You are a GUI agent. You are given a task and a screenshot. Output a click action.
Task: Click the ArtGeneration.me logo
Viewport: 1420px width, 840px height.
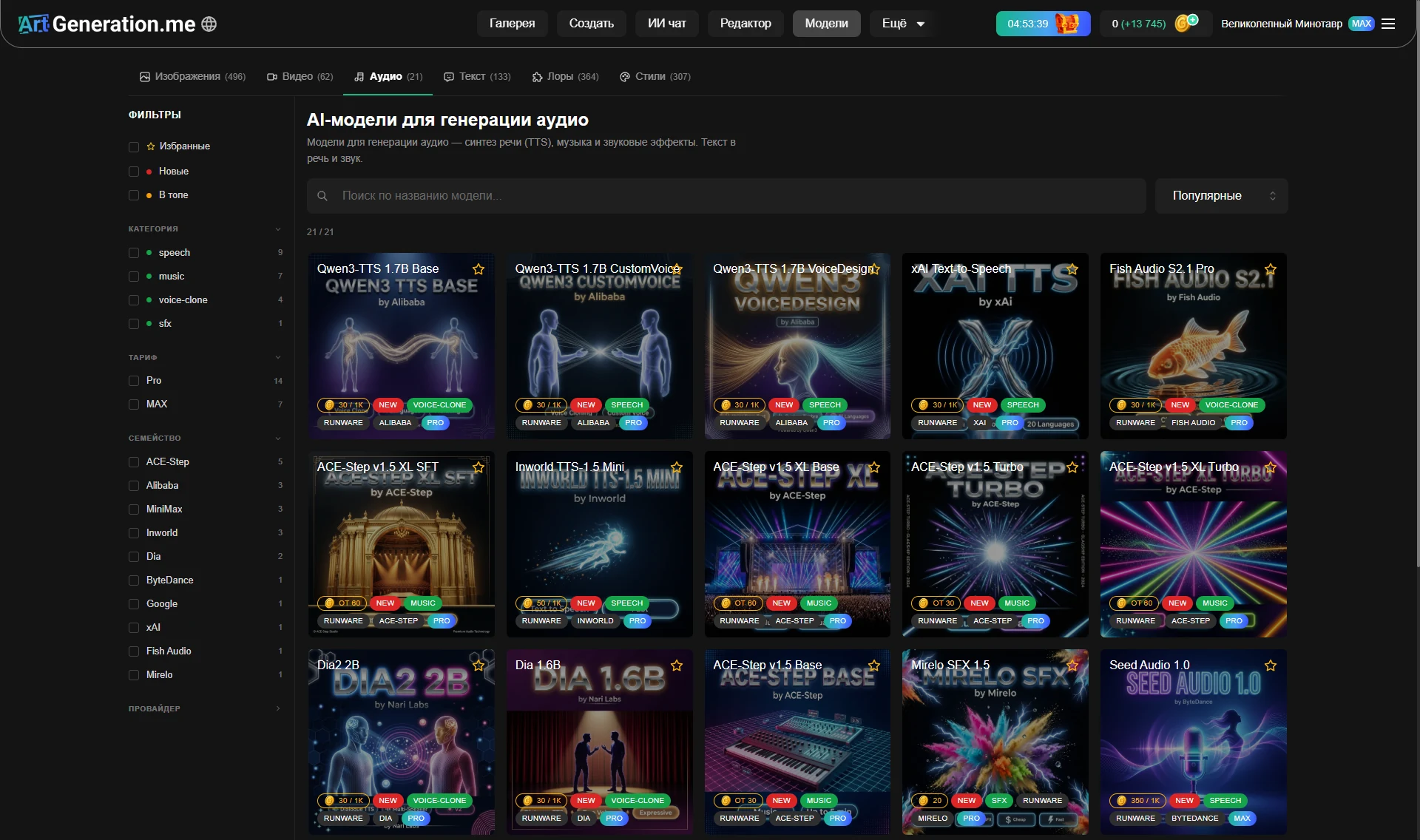point(107,24)
